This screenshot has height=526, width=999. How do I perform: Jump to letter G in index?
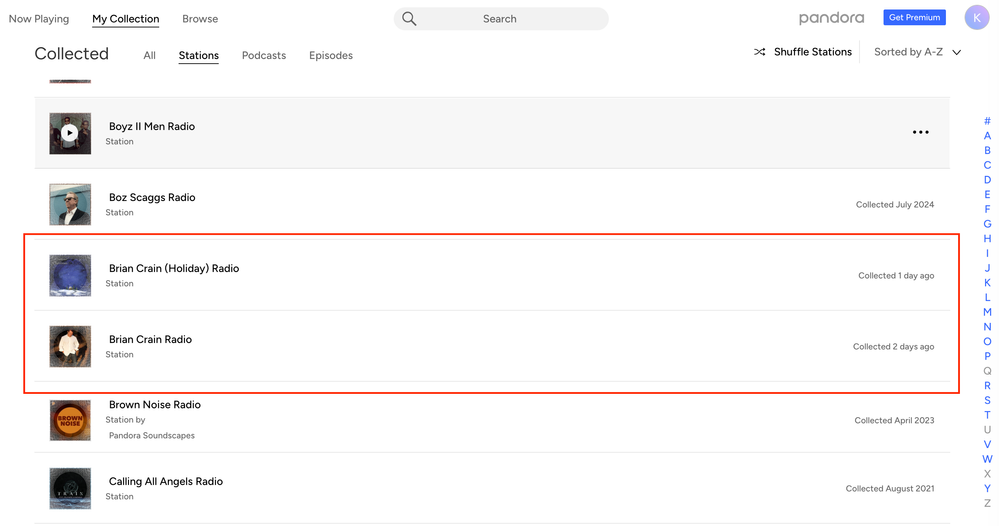point(987,224)
